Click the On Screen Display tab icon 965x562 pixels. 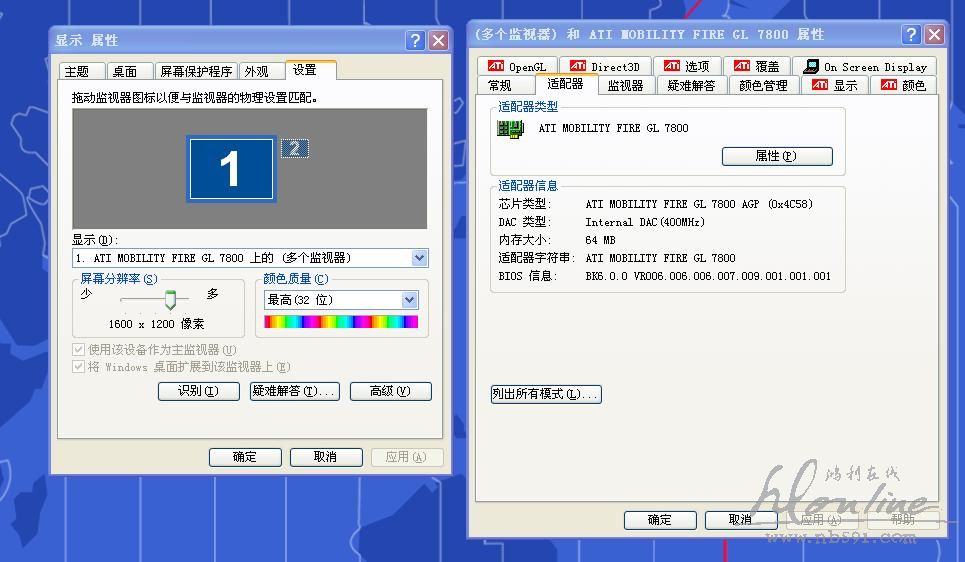point(812,67)
